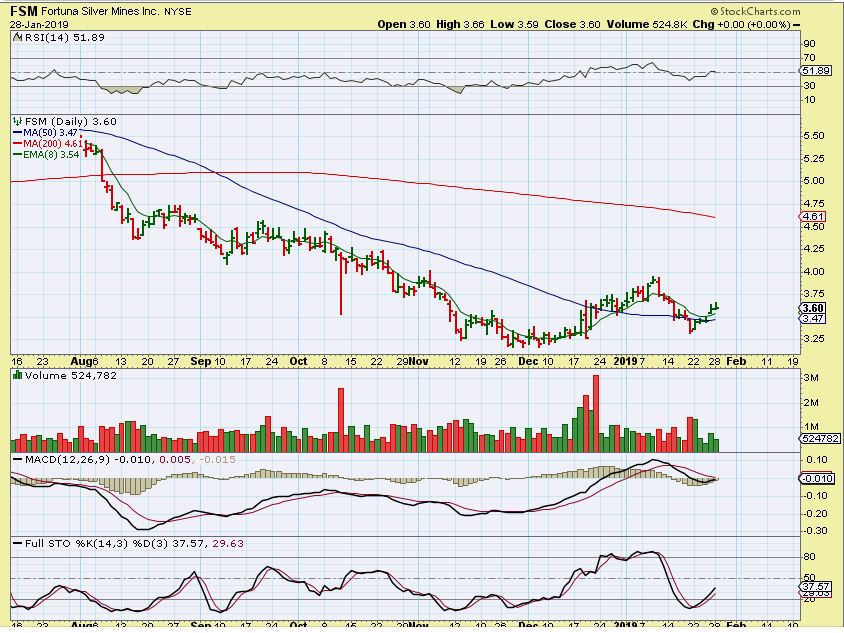The image size is (844, 633).
Task: Click the Fortuna Silver Mines Inc. name
Action: click(x=102, y=11)
